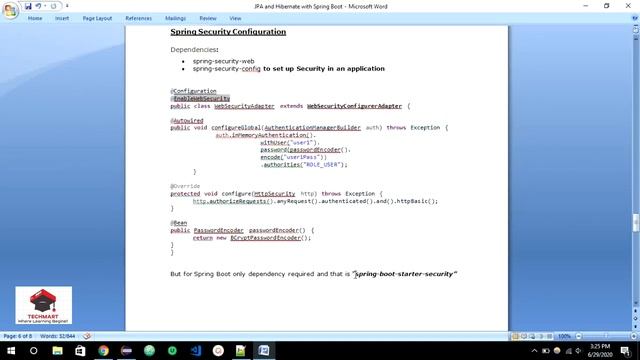The image size is (640, 360).
Task: Open the View tab
Action: pos(235,18)
